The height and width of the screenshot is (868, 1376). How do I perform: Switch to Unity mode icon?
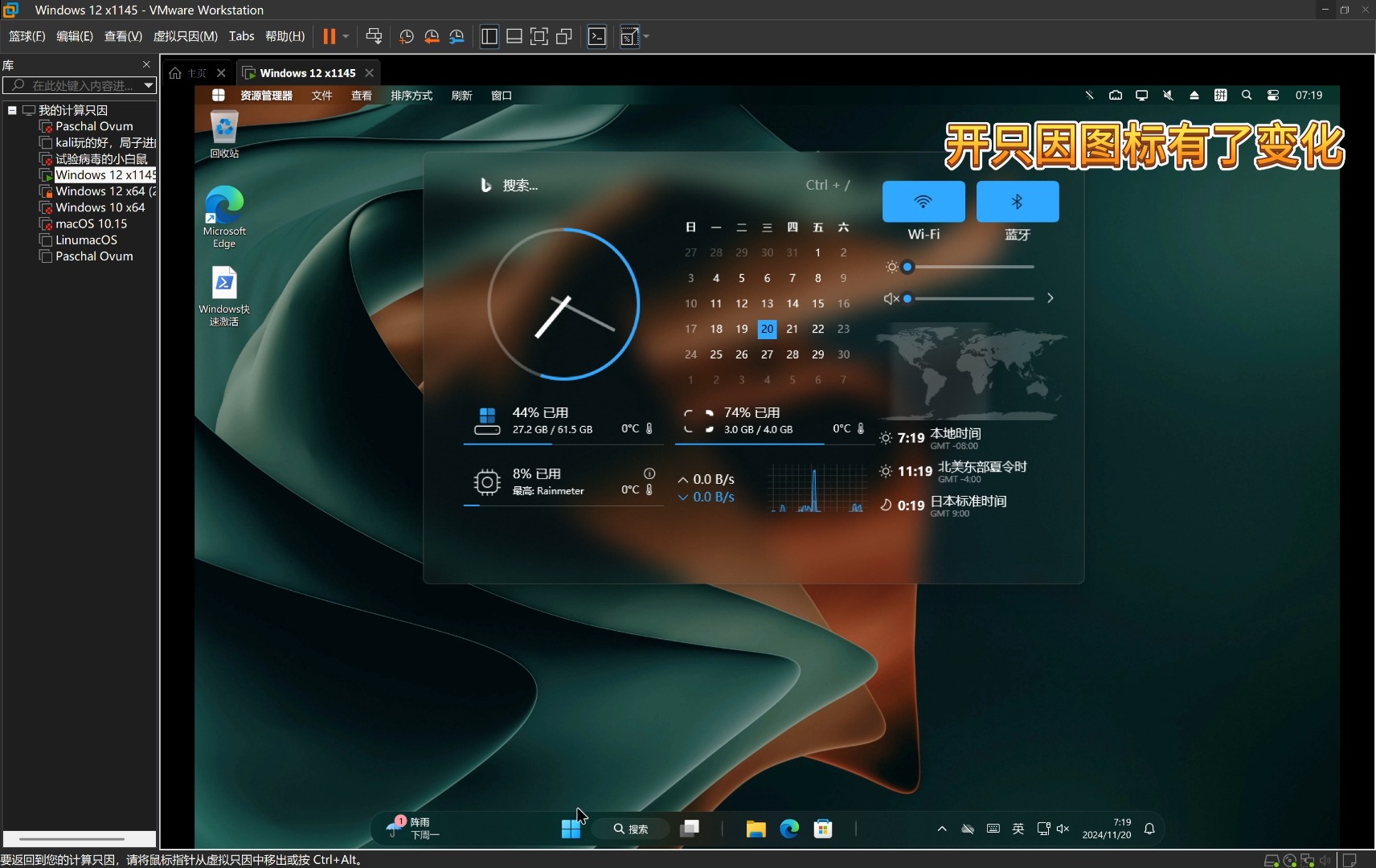[x=564, y=36]
